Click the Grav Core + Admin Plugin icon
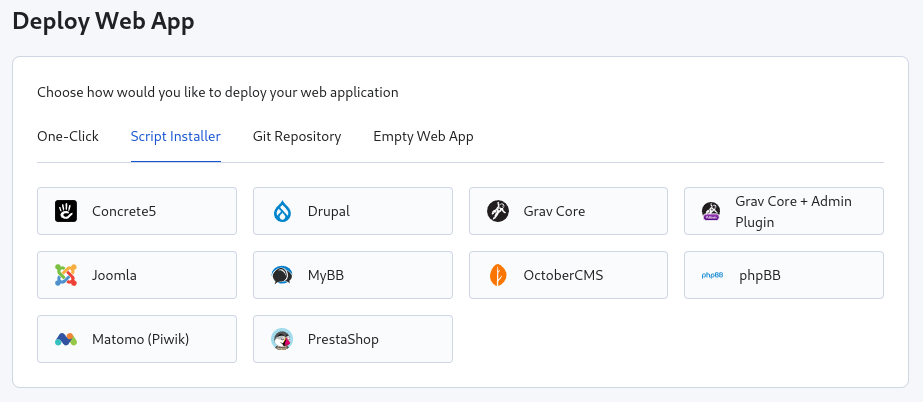 (x=712, y=211)
